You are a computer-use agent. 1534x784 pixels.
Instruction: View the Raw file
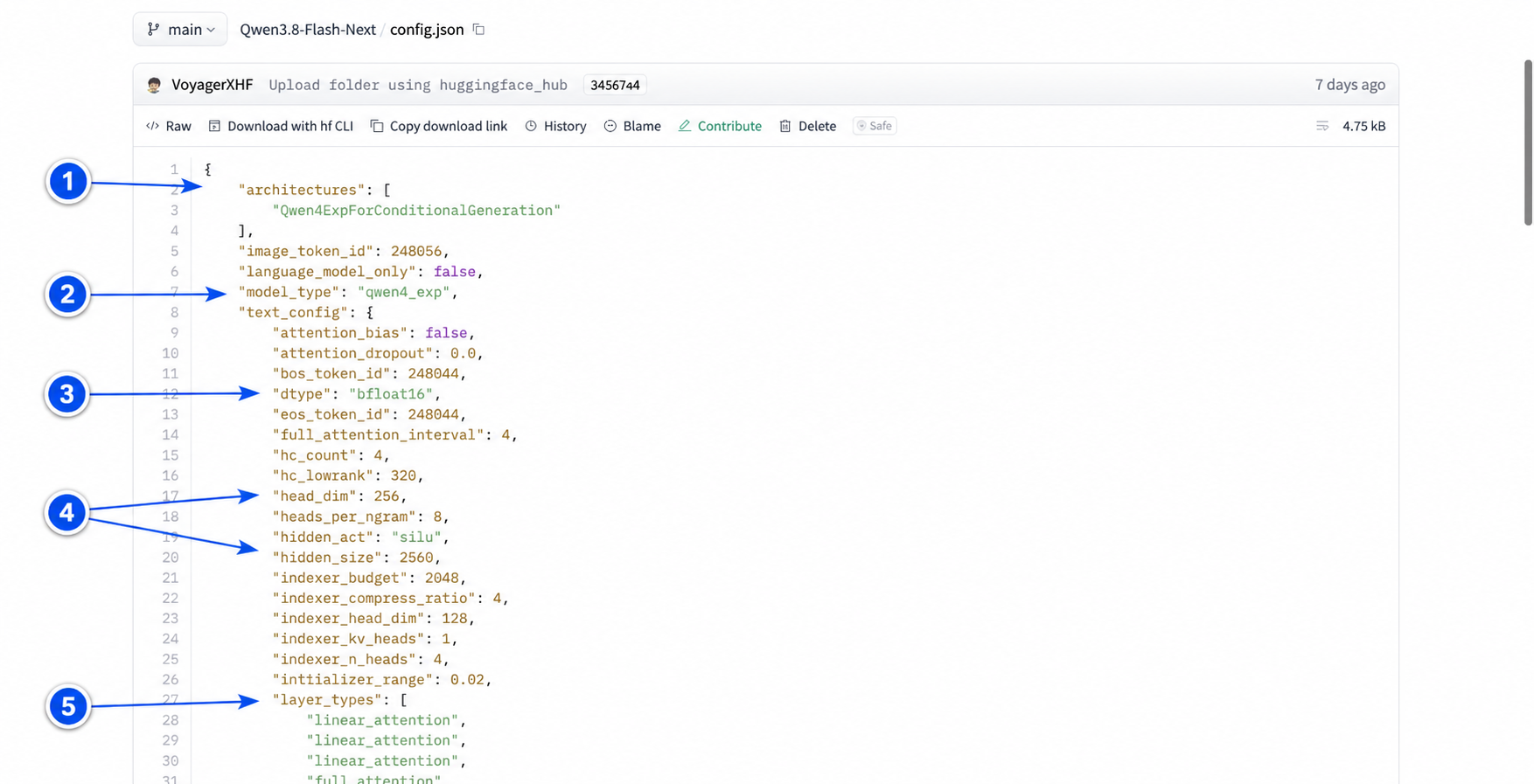click(x=169, y=126)
